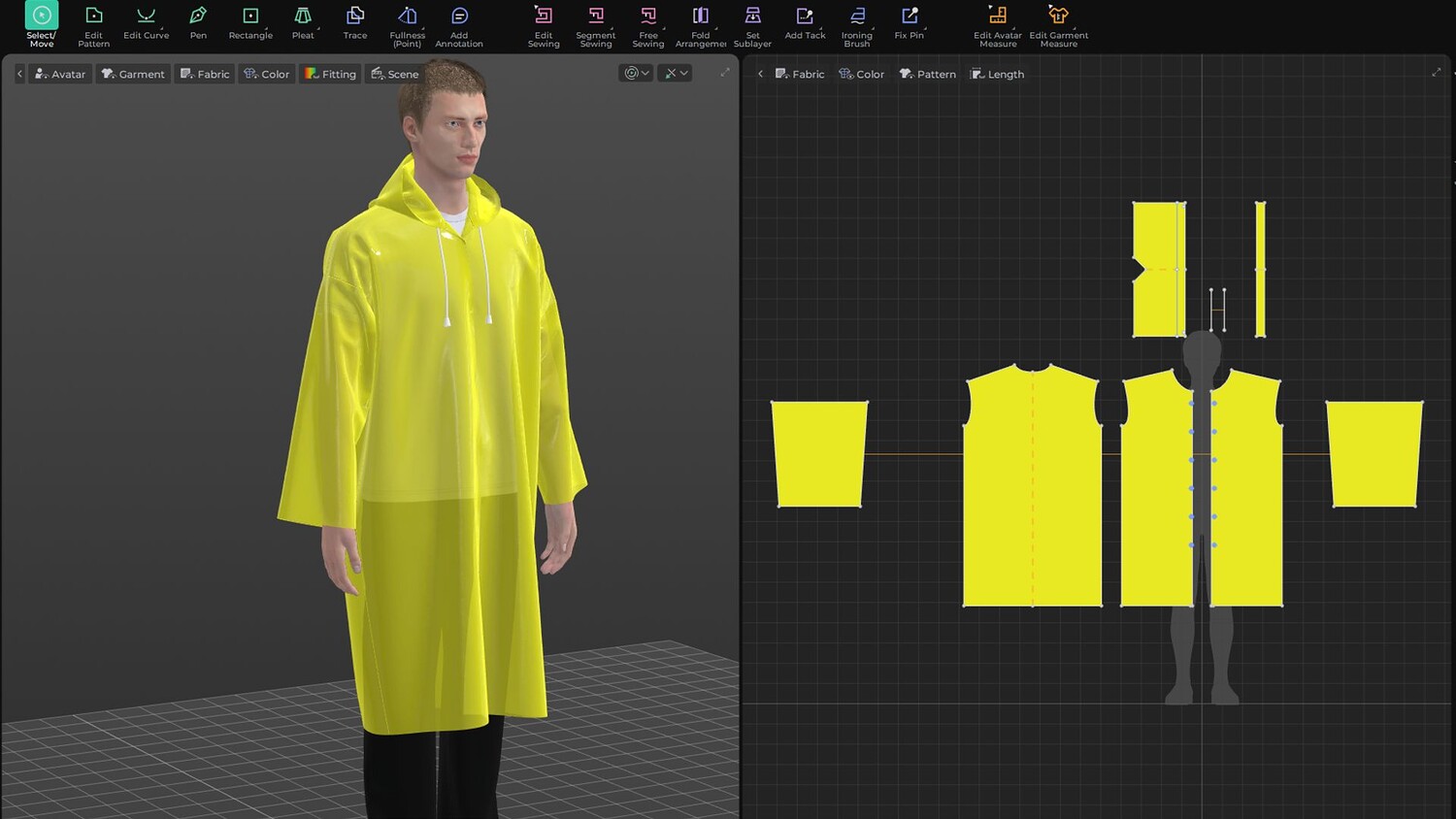Open the Edit Avatar Measure tool
Screen dimensions: 1456x819
(998, 25)
